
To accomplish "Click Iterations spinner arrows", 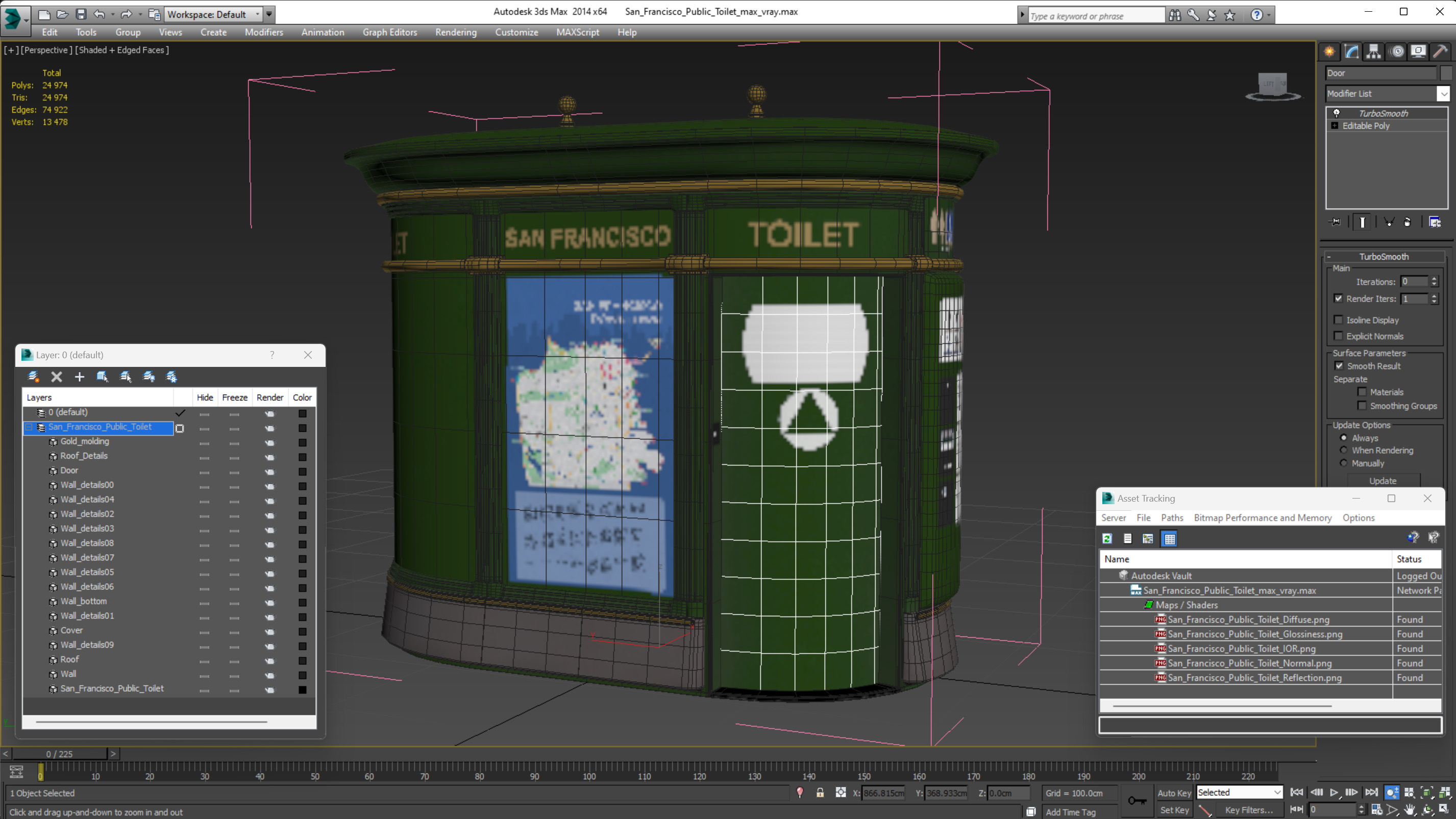I will click(x=1434, y=282).
